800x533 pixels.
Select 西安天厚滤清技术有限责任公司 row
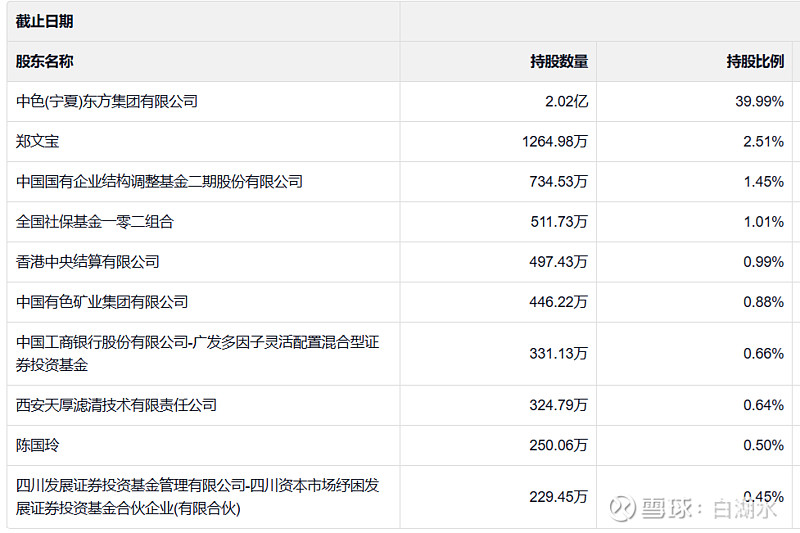[116, 405]
